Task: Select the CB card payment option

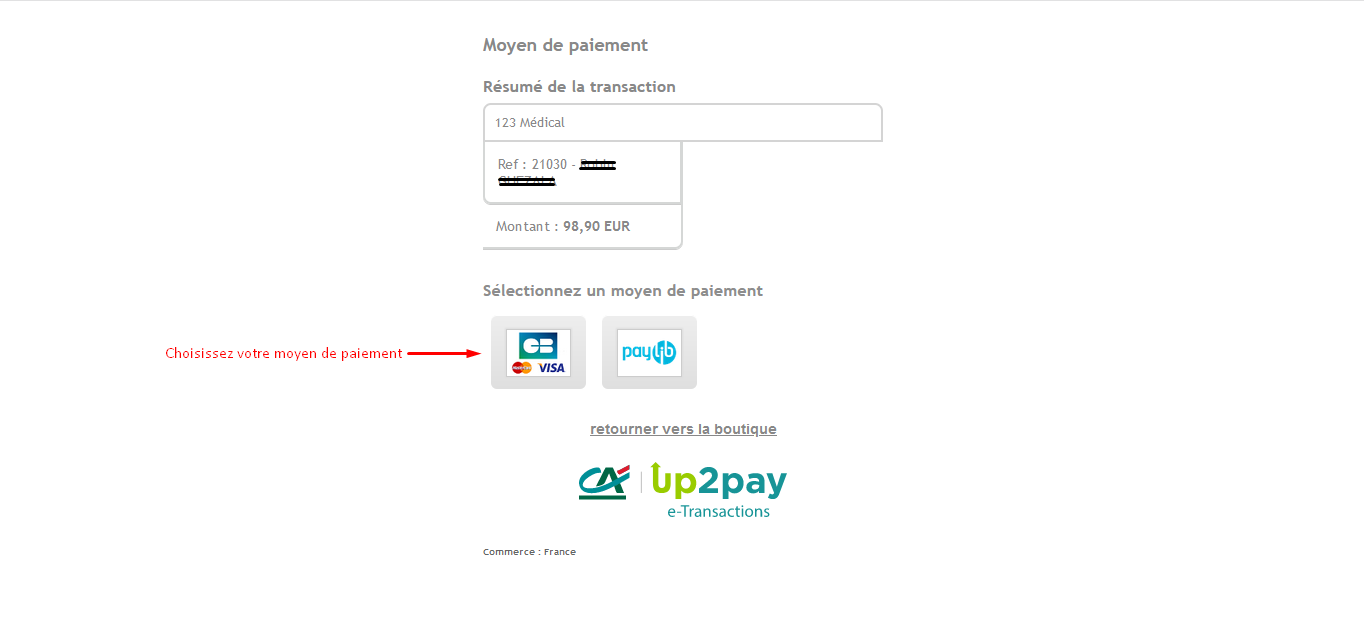Action: coord(538,353)
